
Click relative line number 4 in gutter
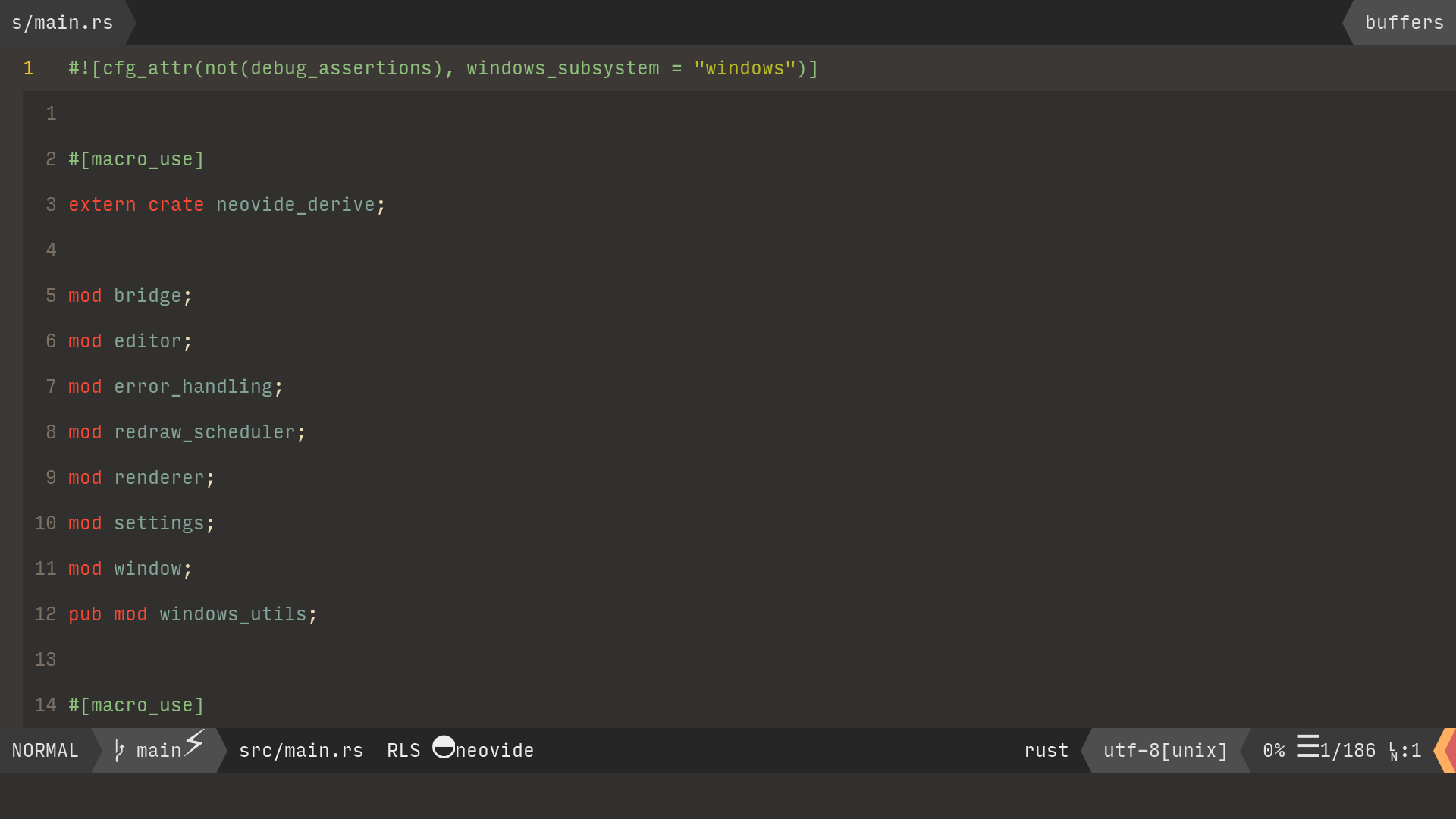[51, 250]
